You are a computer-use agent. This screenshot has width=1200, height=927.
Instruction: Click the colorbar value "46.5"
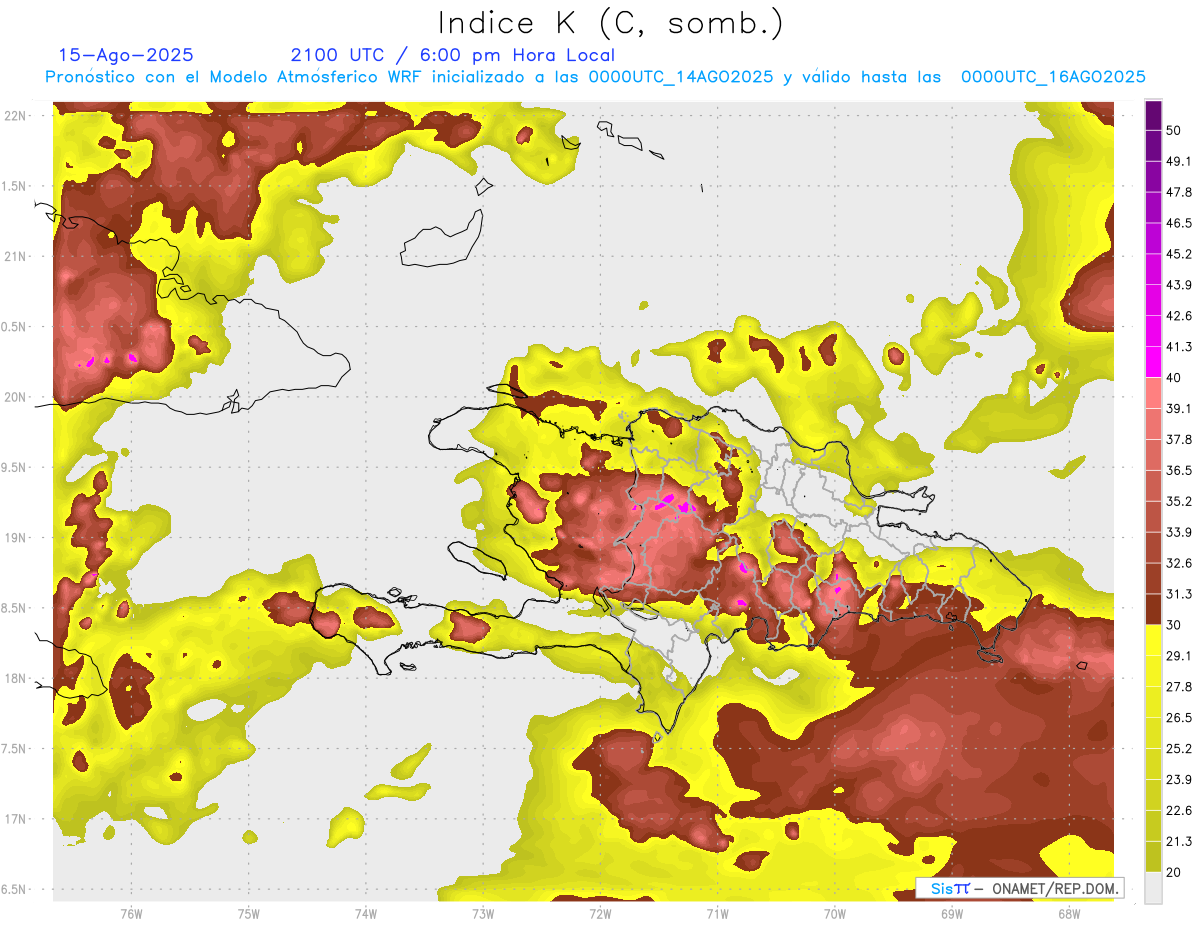[x=1178, y=223]
